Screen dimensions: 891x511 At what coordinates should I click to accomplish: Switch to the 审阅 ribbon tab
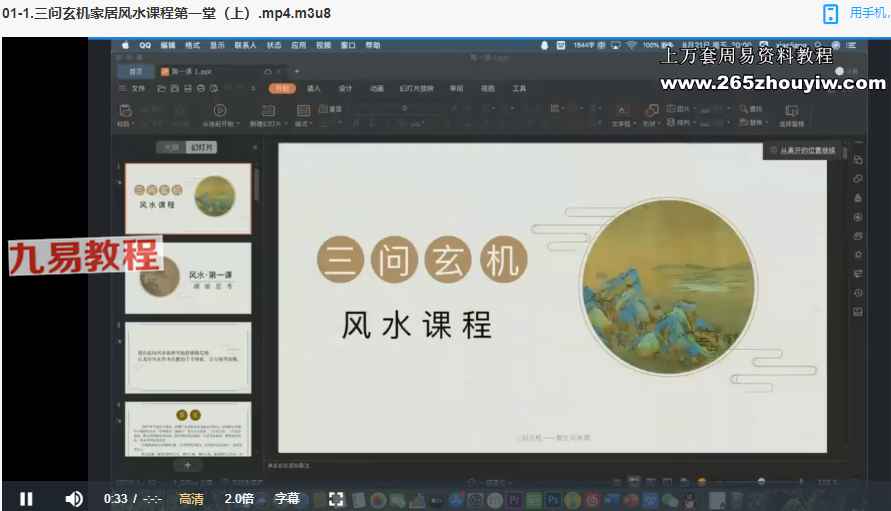pos(456,89)
